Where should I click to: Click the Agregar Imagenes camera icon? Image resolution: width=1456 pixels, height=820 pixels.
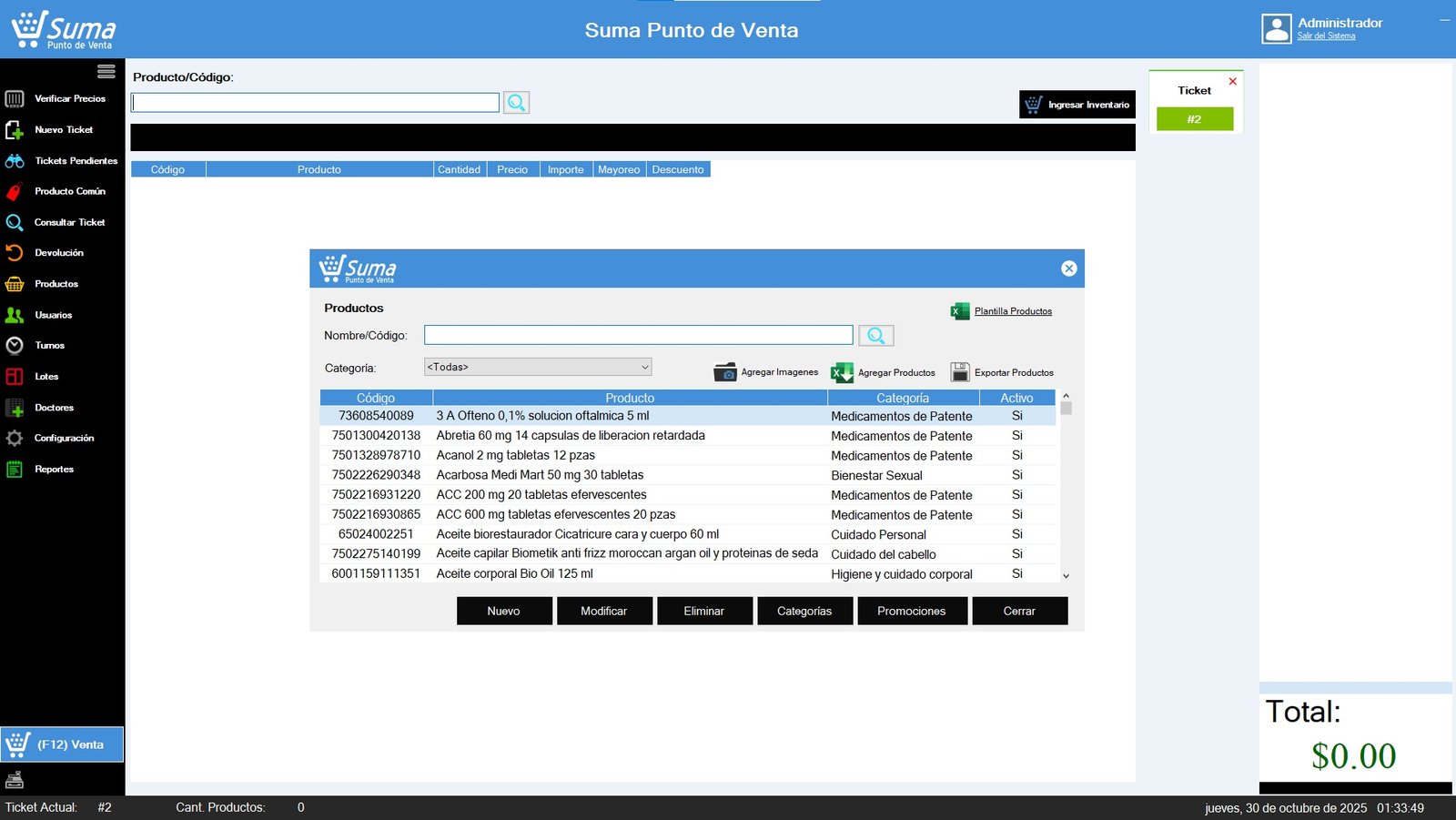point(725,371)
